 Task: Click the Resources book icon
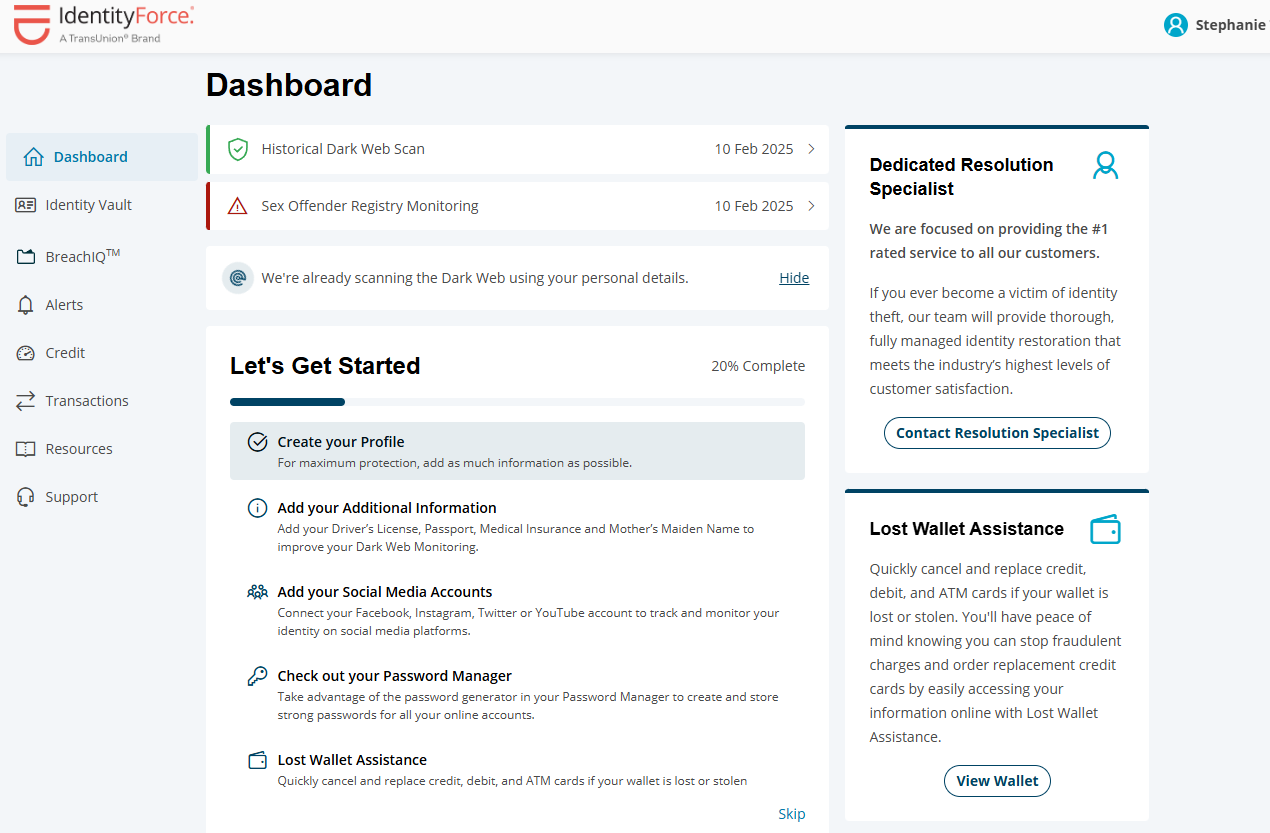26,449
